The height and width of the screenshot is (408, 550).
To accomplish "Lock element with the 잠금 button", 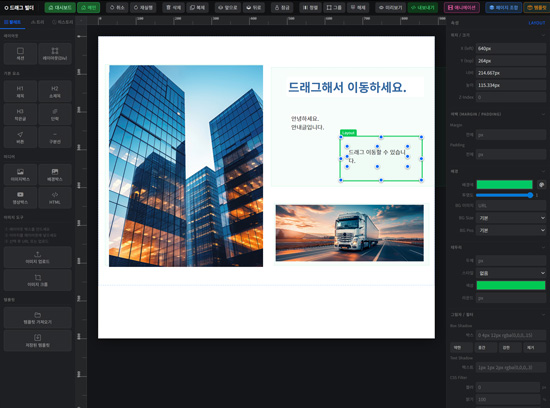I will 282,7.
